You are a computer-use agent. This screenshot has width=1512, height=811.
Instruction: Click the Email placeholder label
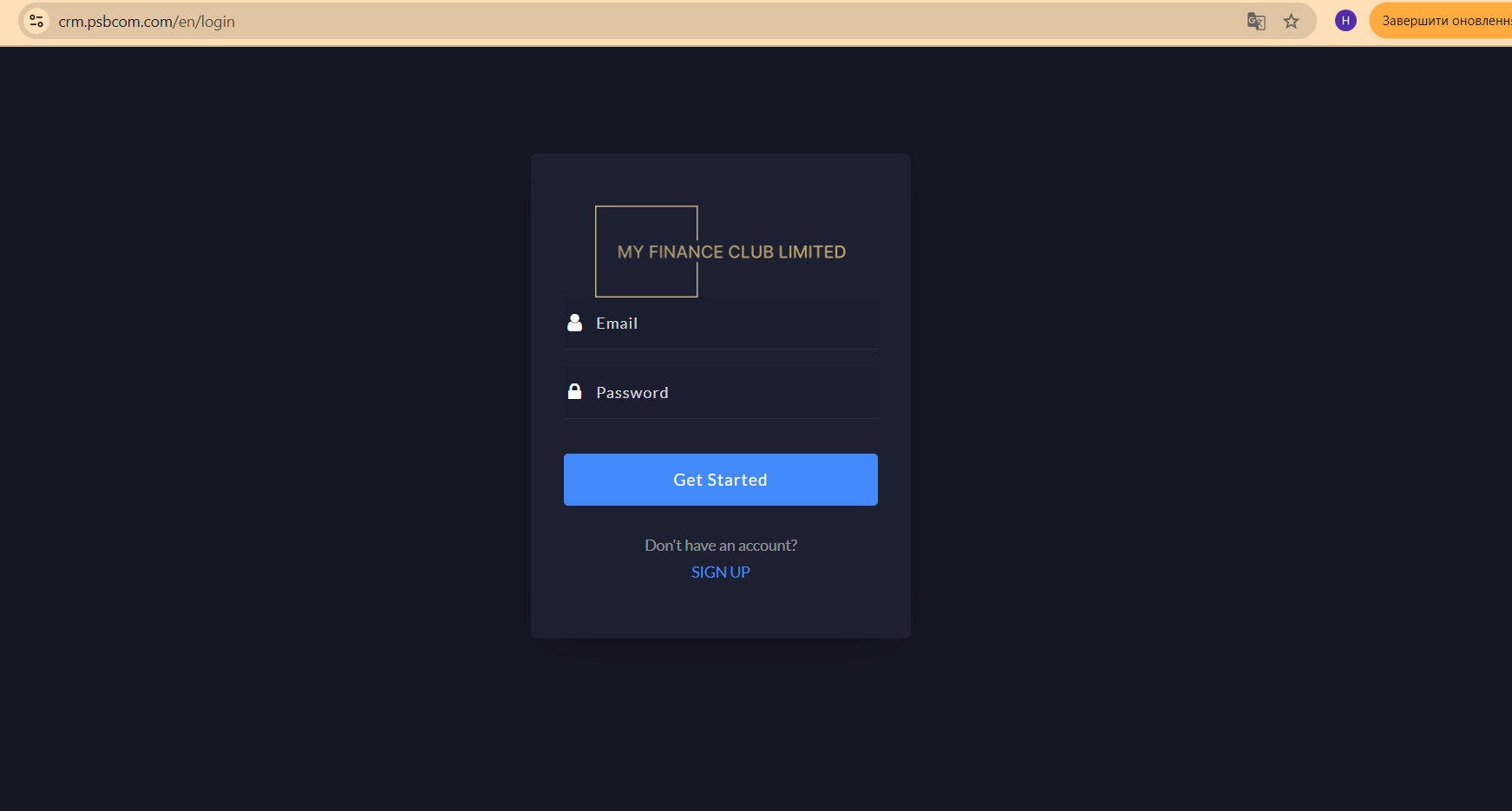pos(617,324)
